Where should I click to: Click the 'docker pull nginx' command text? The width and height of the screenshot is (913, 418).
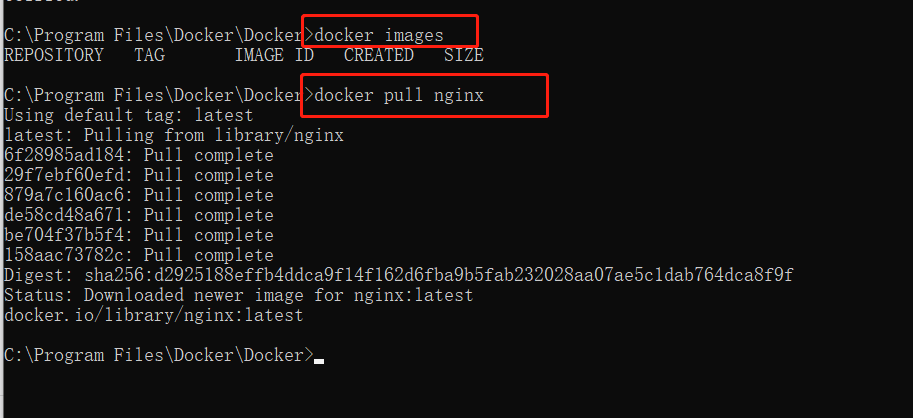[399, 95]
